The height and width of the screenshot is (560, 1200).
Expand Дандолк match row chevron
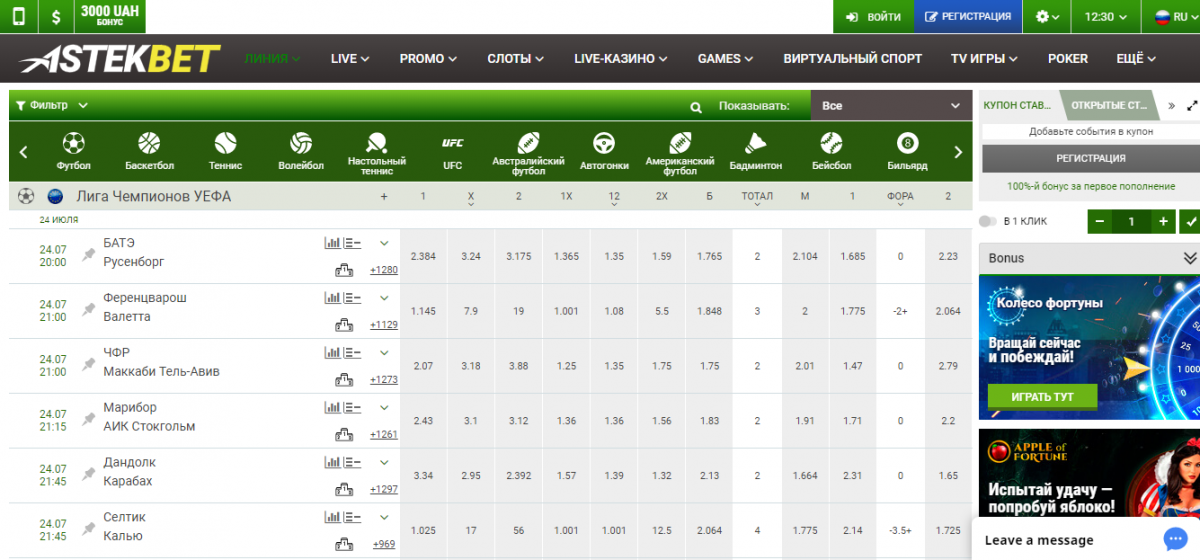384,463
